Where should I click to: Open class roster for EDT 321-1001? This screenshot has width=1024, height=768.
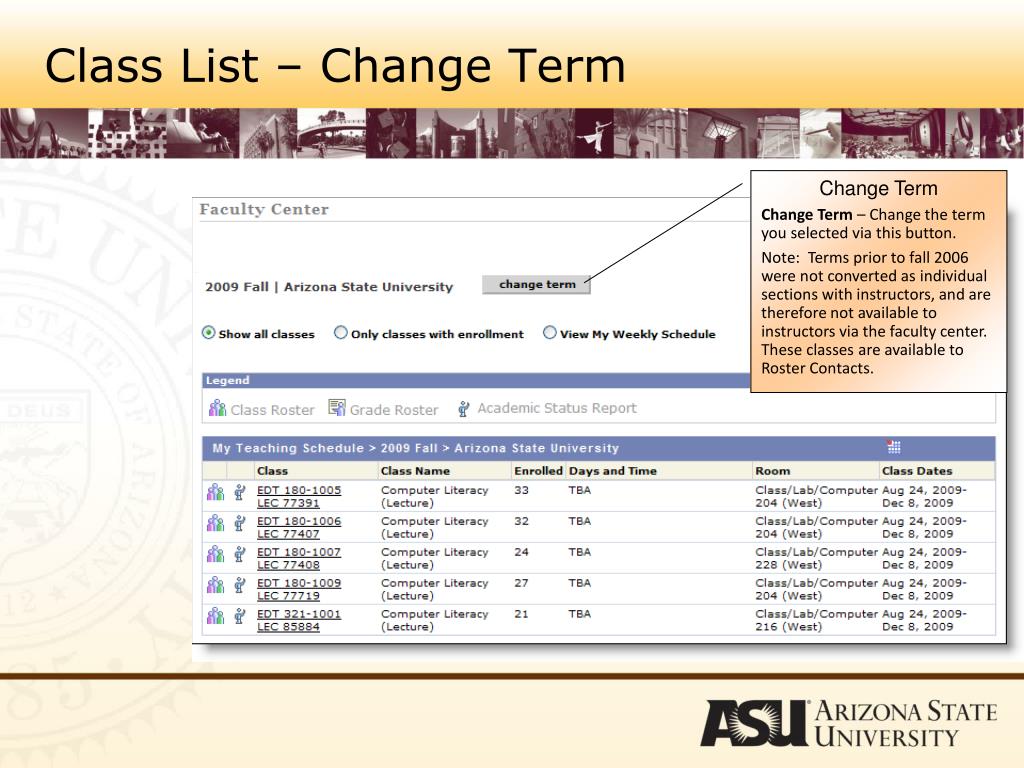coord(216,616)
